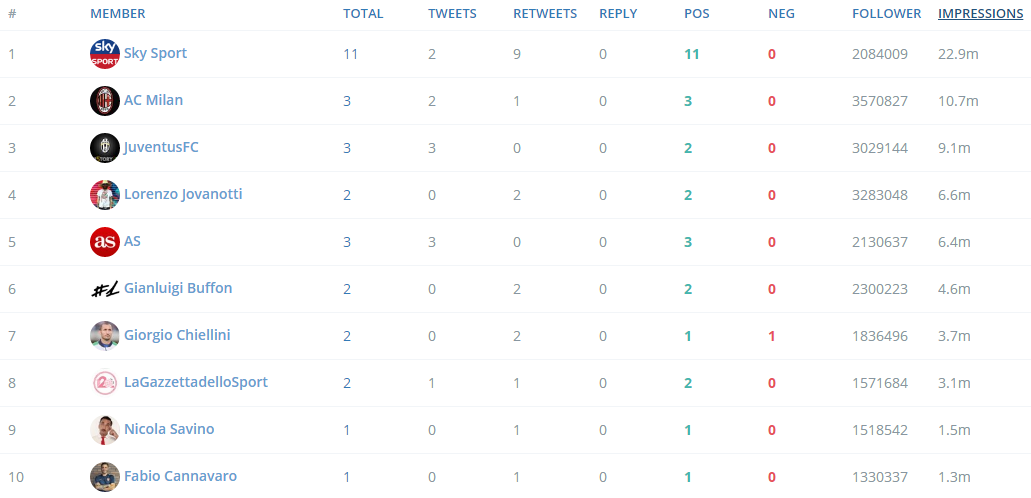Click Gianluigi Buffon's signature avatar
The image size is (1031, 498).
pos(105,289)
